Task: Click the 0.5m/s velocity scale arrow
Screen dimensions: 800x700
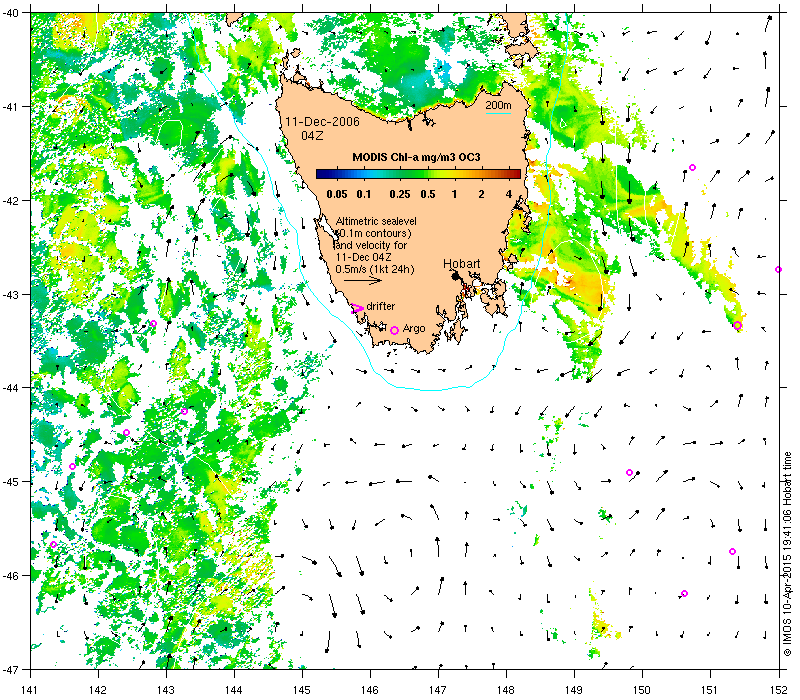Action: (x=363, y=280)
